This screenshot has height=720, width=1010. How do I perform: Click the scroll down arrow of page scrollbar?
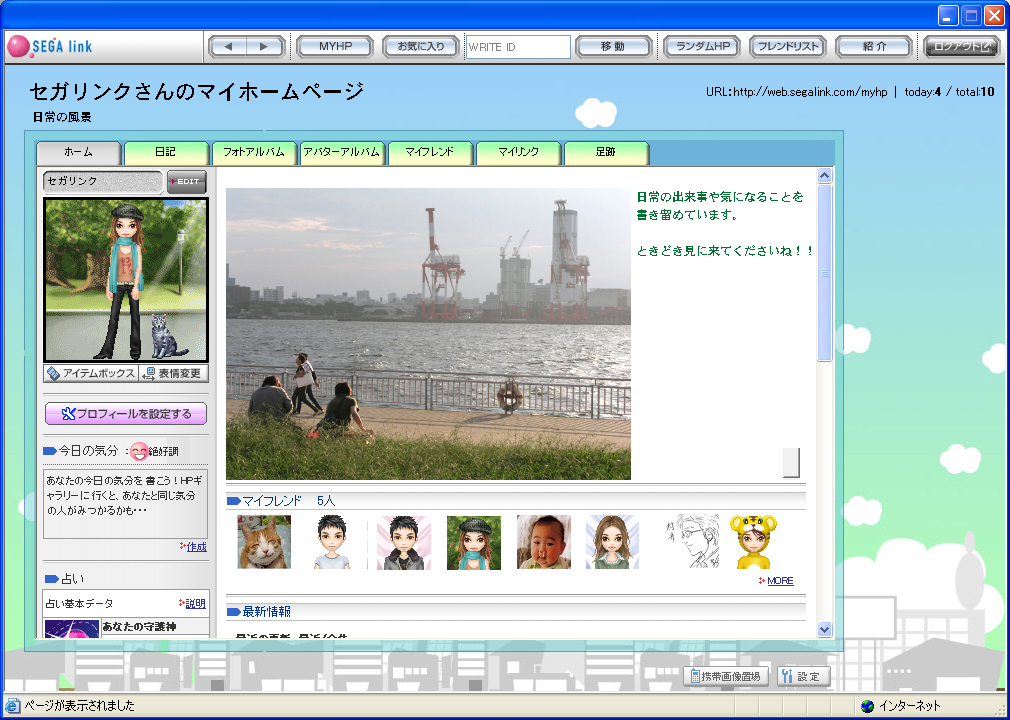pyautogui.click(x=825, y=629)
